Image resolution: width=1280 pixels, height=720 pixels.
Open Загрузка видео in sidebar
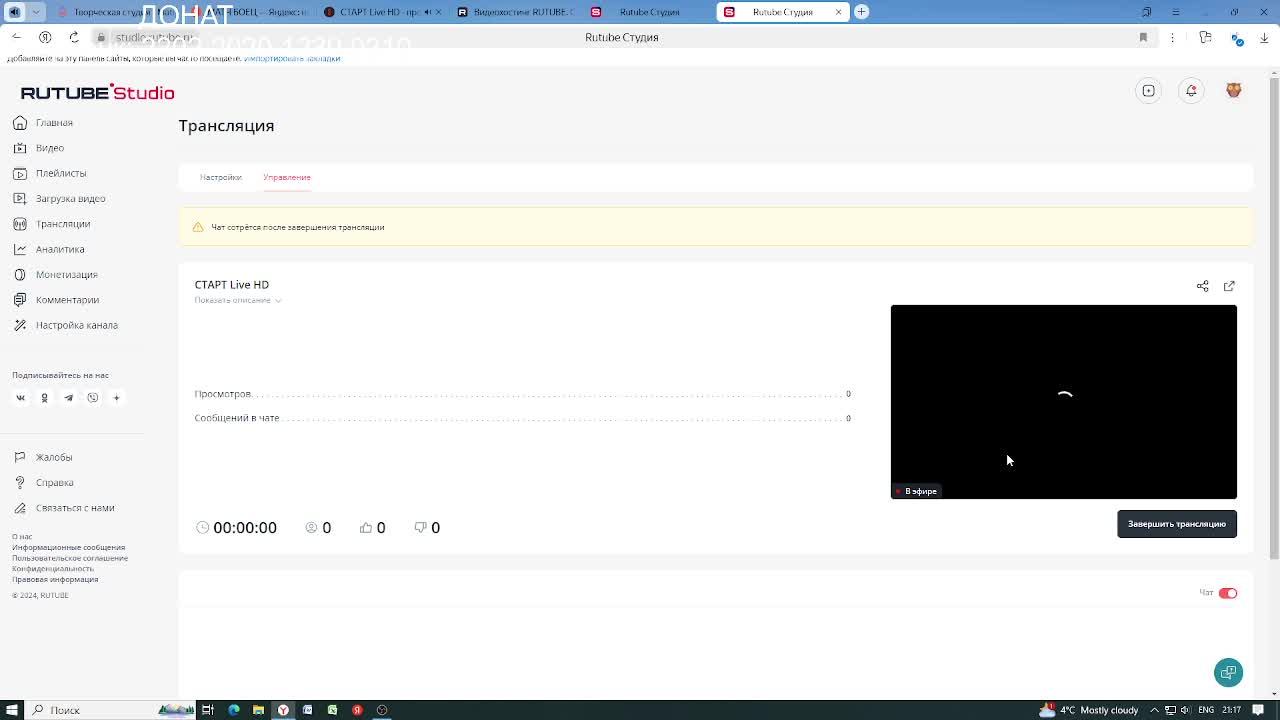click(59, 199)
